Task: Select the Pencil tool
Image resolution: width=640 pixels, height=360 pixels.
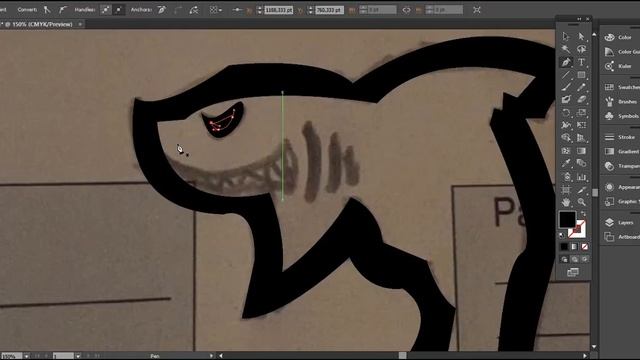Action: [x=581, y=87]
